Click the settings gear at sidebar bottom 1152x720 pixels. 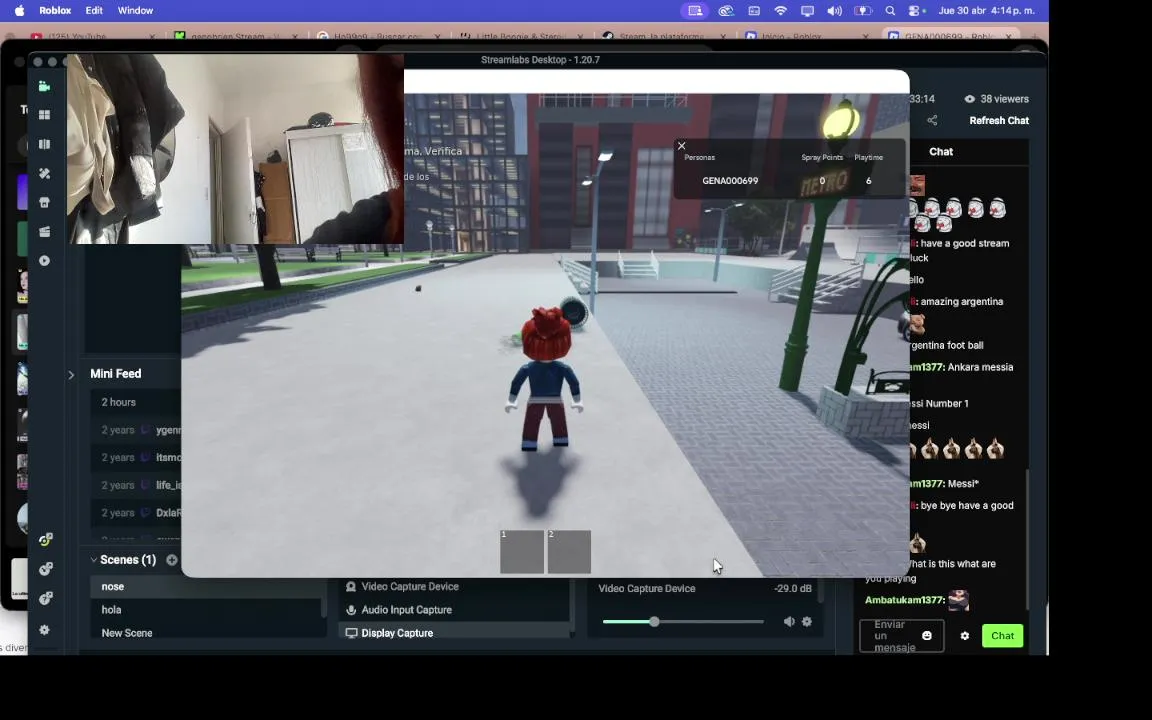(x=45, y=630)
